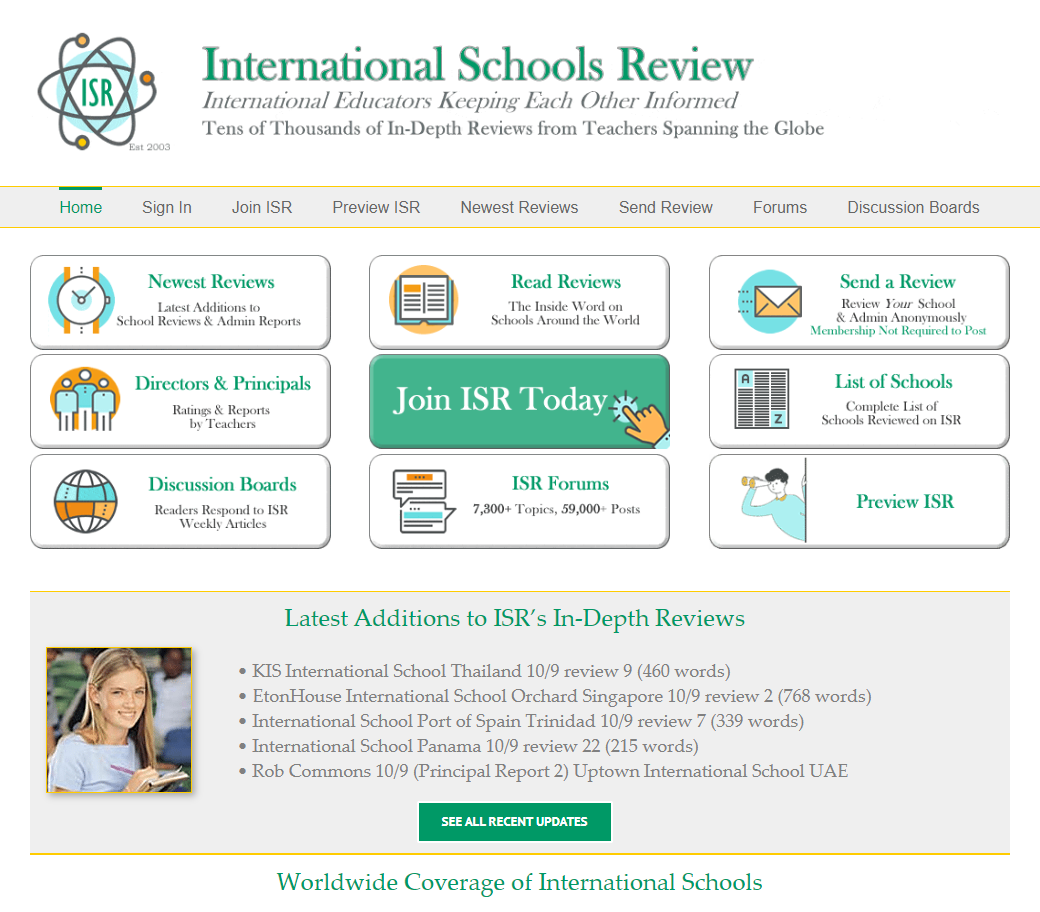Click the International Schools Review site title

[478, 64]
